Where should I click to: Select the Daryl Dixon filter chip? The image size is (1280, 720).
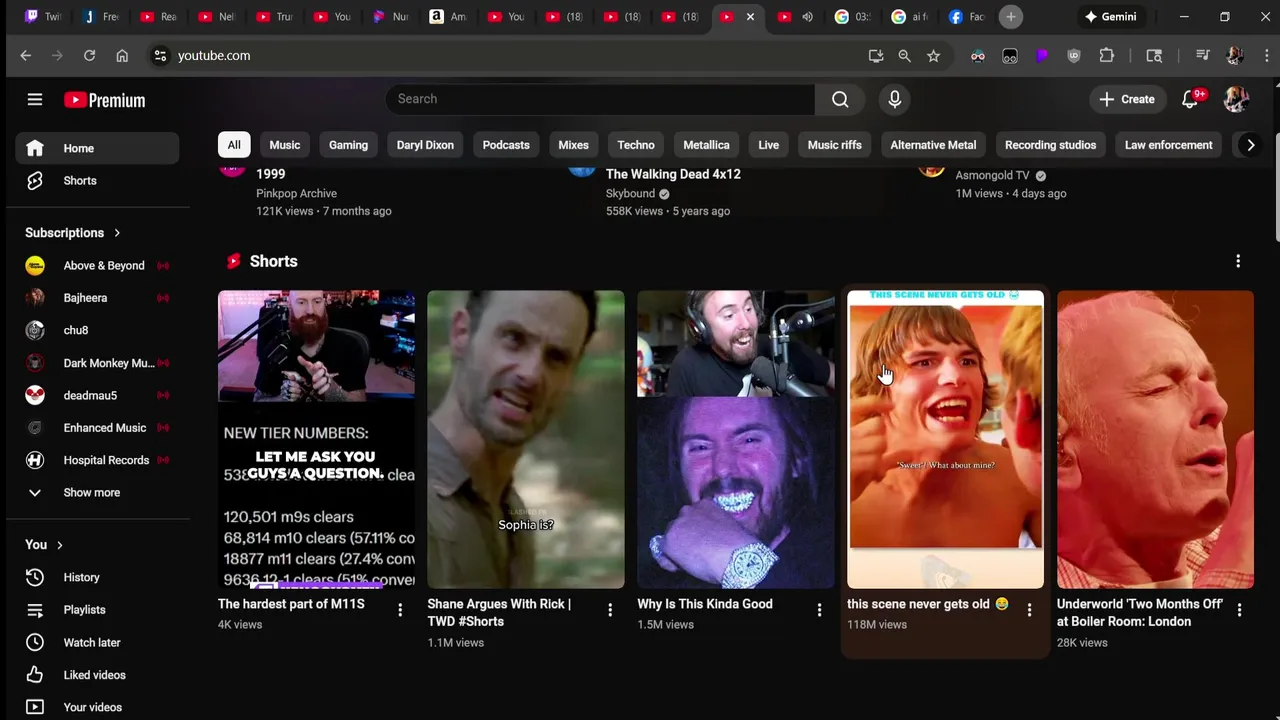[425, 145]
